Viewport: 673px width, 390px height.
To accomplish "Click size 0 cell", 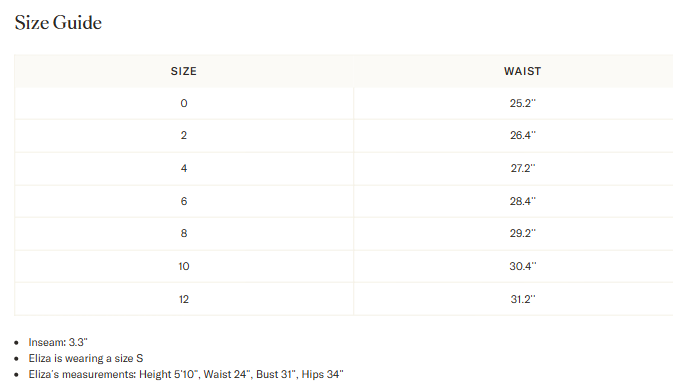I will [x=184, y=103].
